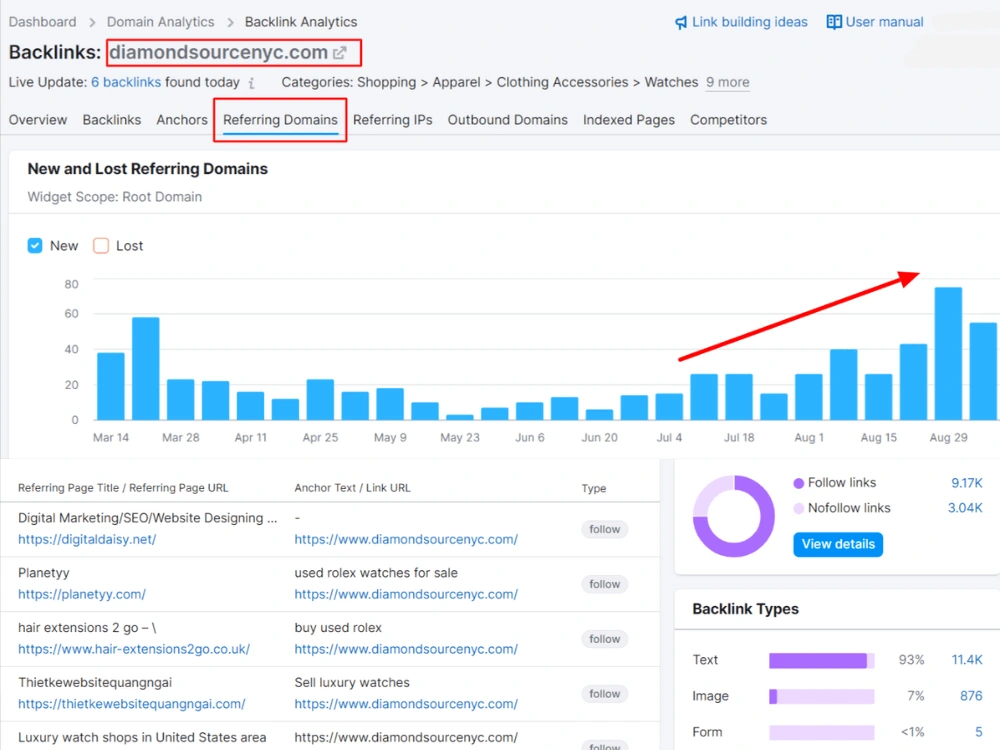The image size is (1000, 750).
Task: Select the Anchors tab
Action: pos(182,120)
